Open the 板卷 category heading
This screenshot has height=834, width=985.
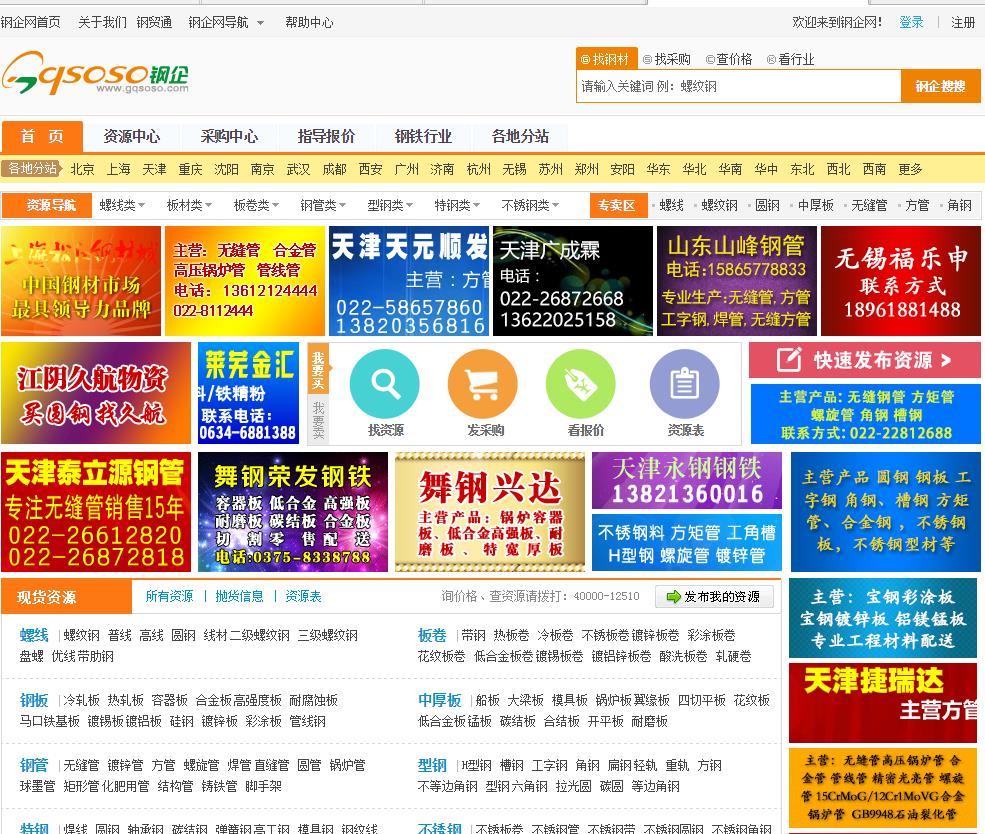[432, 635]
